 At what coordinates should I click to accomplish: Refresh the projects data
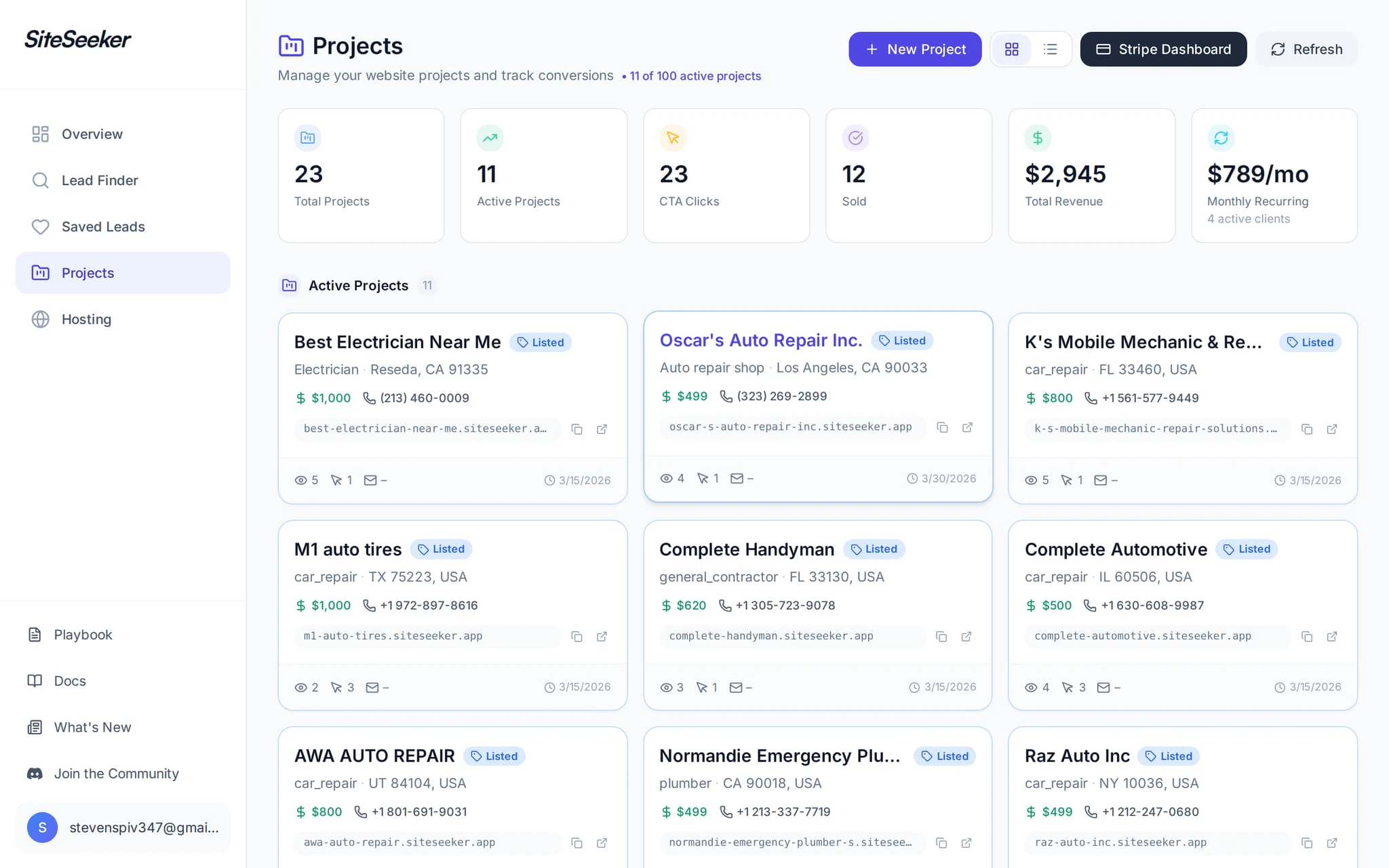(1306, 49)
